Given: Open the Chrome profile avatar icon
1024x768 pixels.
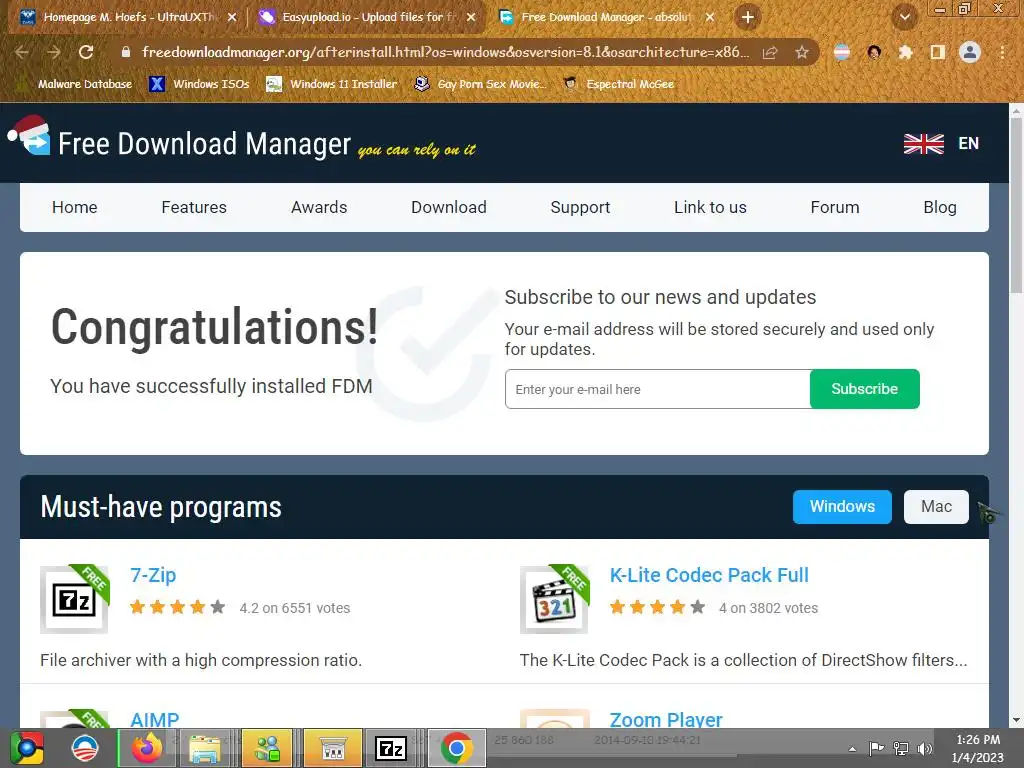Looking at the screenshot, I should click(x=970, y=52).
